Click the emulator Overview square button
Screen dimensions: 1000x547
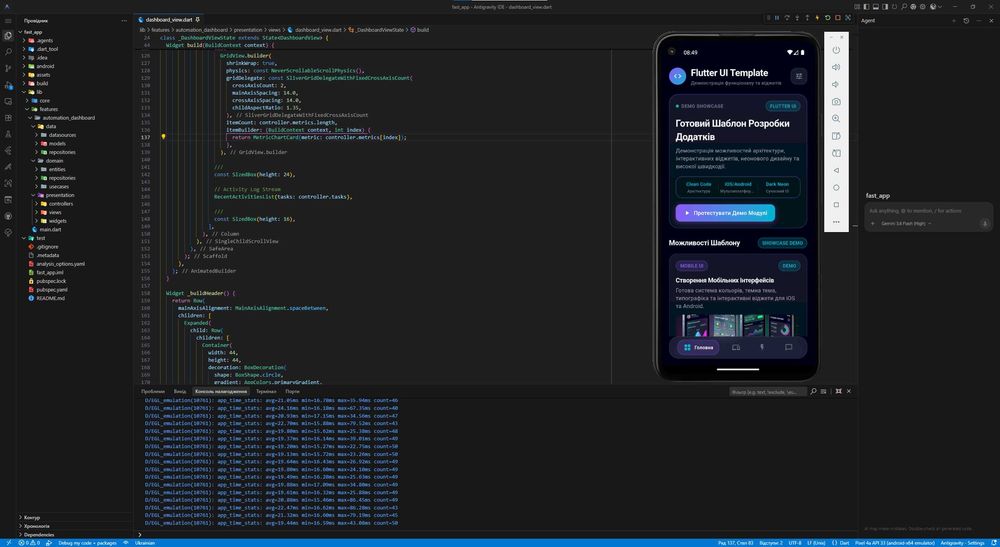coord(836,205)
